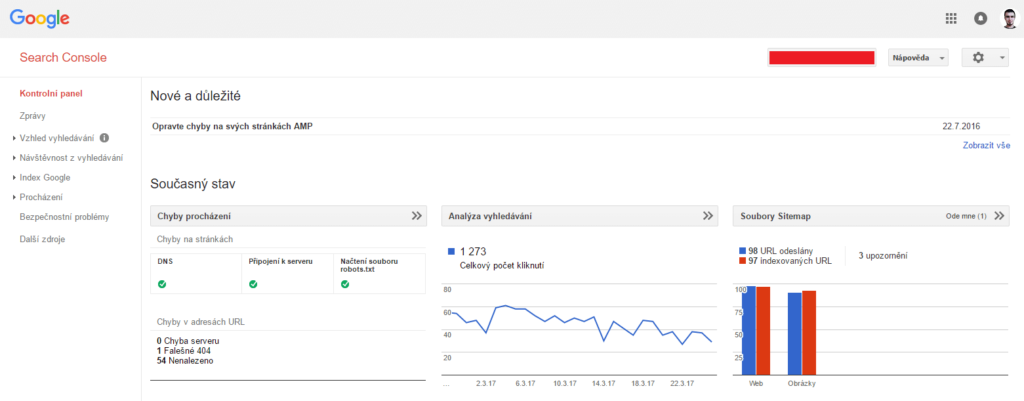Select Kontrolní panel in sidebar
The height and width of the screenshot is (401, 1024).
point(51,93)
